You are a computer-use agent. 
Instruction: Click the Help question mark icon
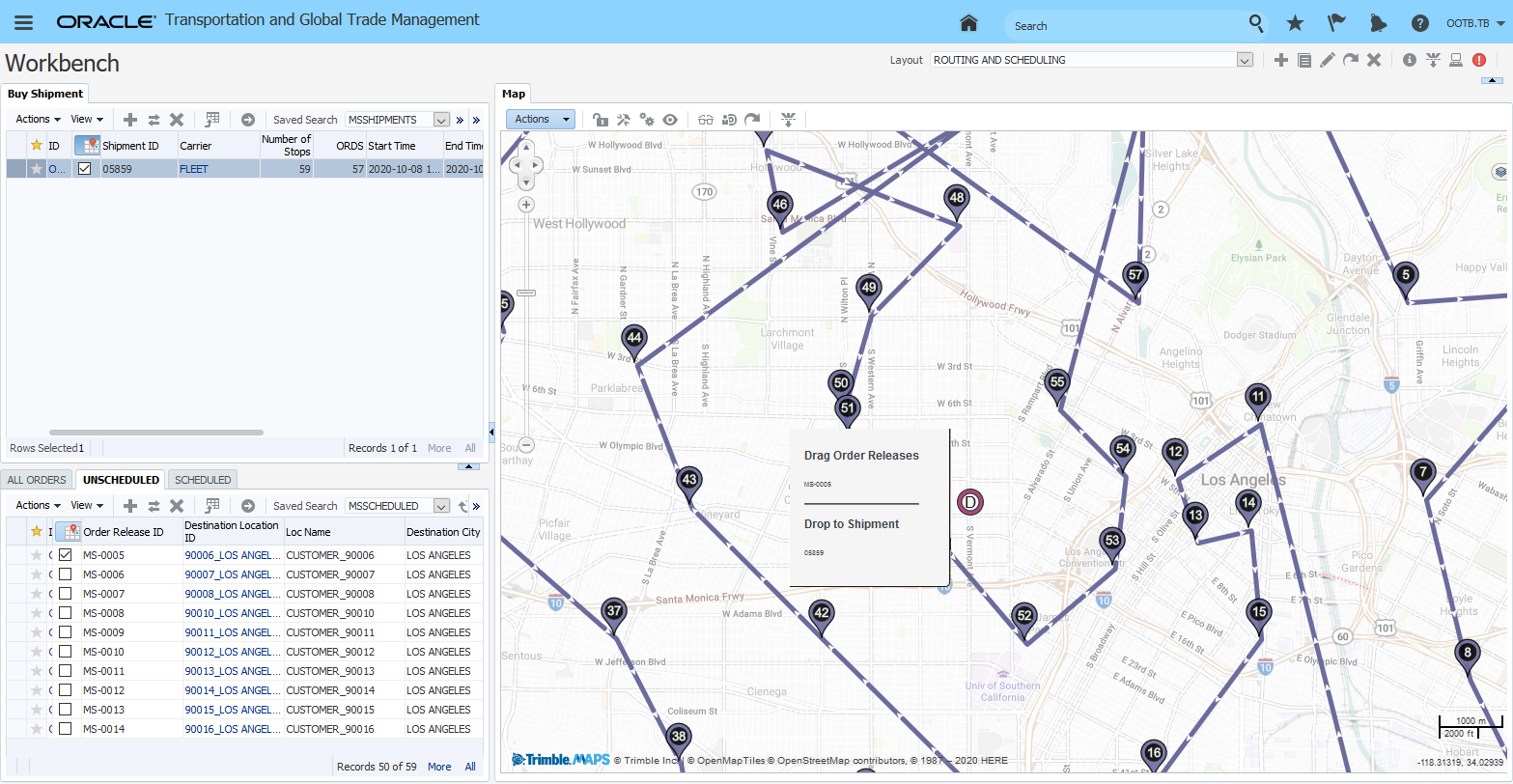[x=1419, y=23]
